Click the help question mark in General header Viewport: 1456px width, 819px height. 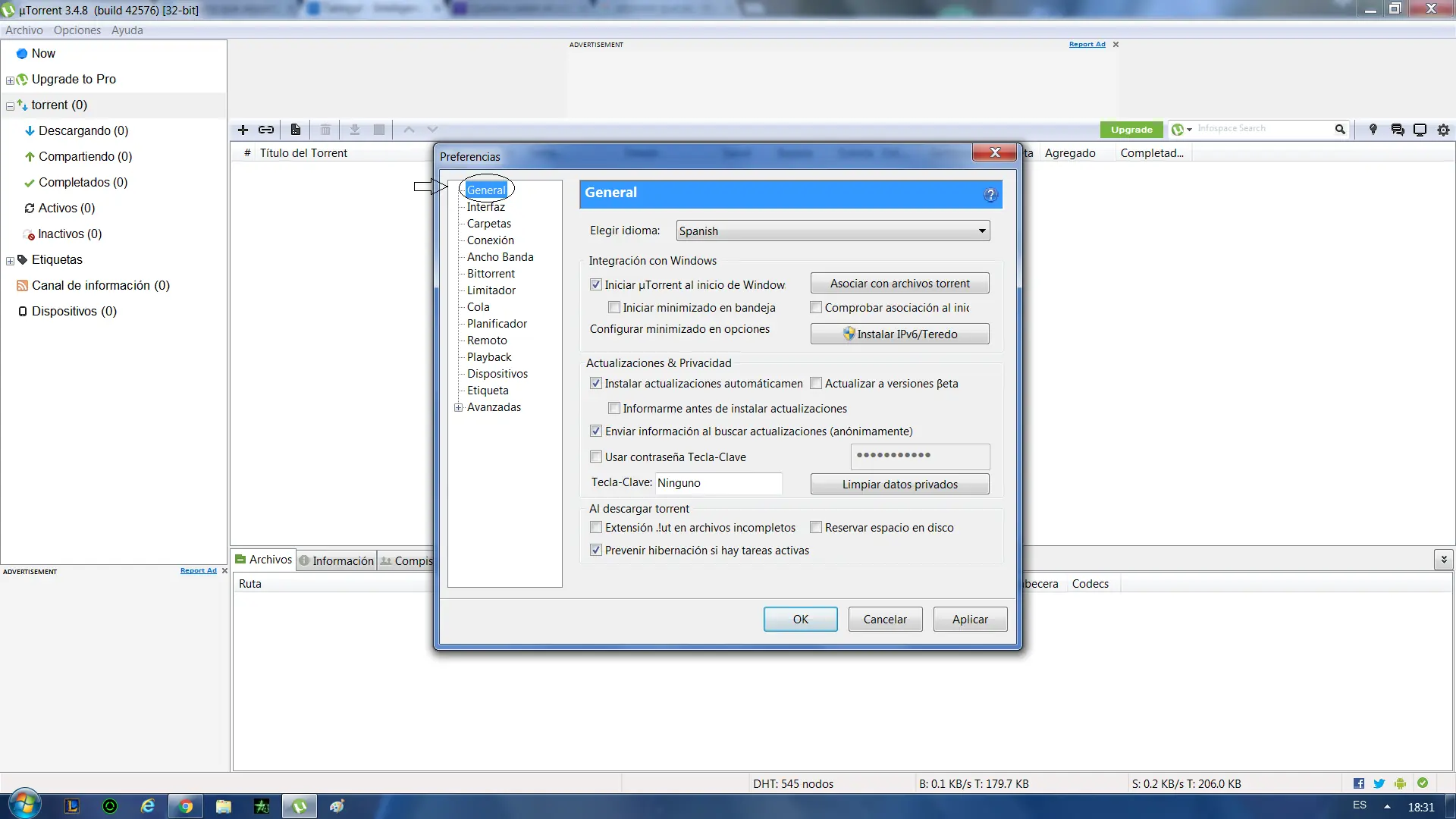coord(990,195)
